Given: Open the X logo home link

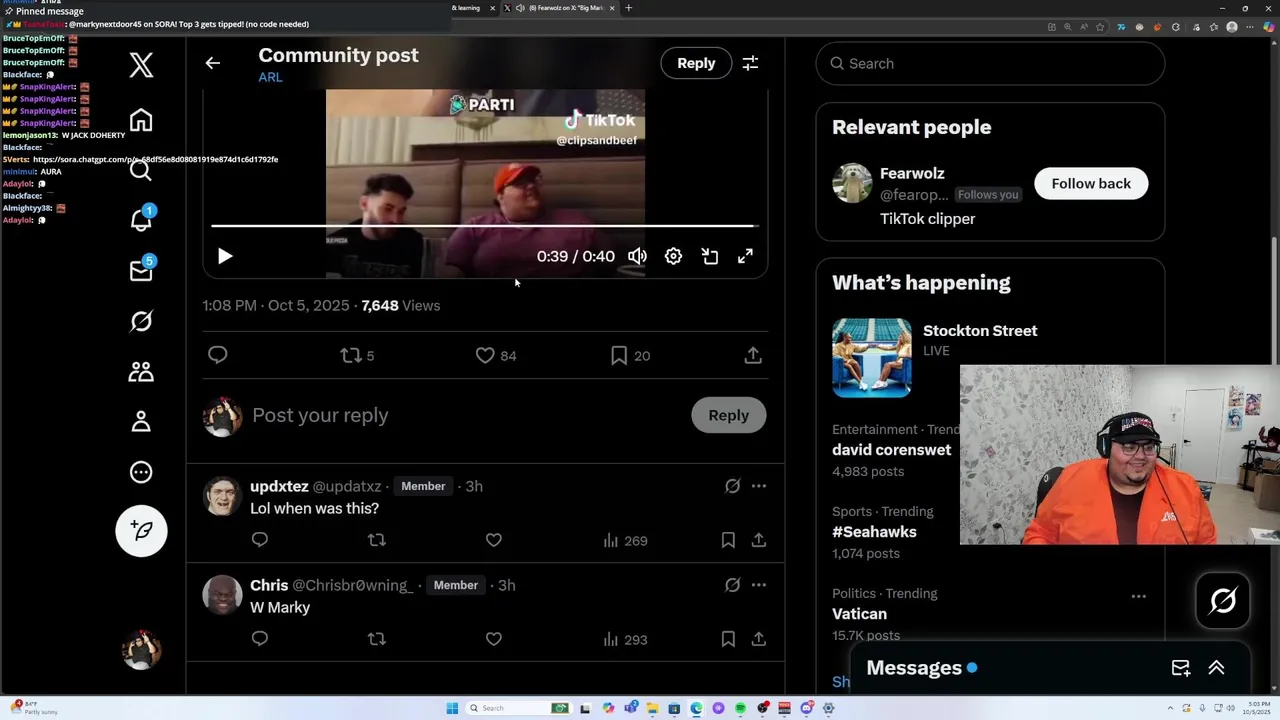Looking at the screenshot, I should coord(141,65).
